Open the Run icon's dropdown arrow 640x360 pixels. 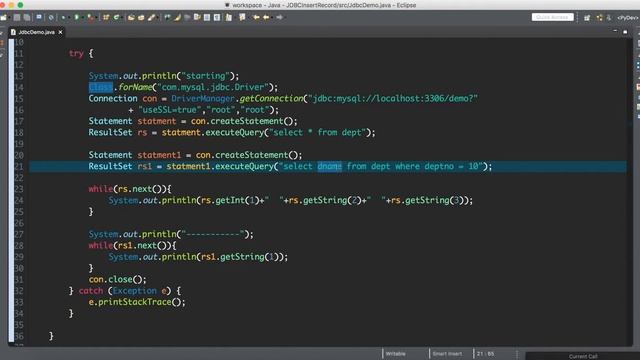point(82,18)
